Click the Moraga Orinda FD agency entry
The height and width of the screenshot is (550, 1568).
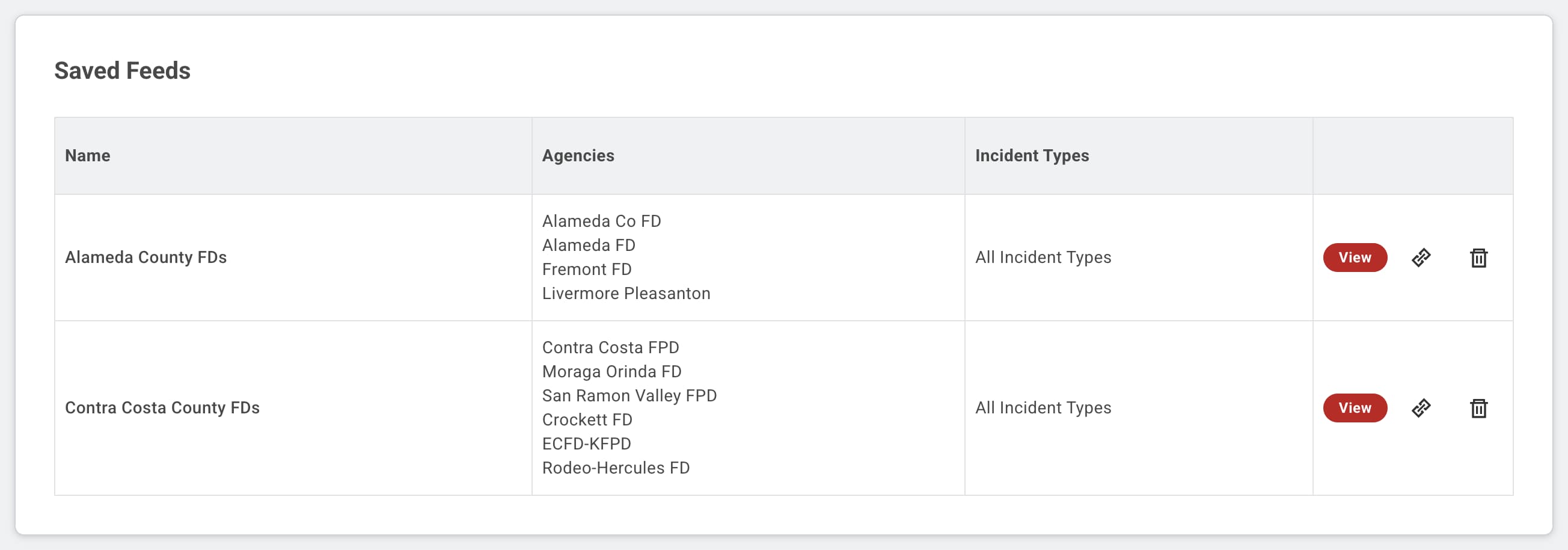pyautogui.click(x=611, y=371)
